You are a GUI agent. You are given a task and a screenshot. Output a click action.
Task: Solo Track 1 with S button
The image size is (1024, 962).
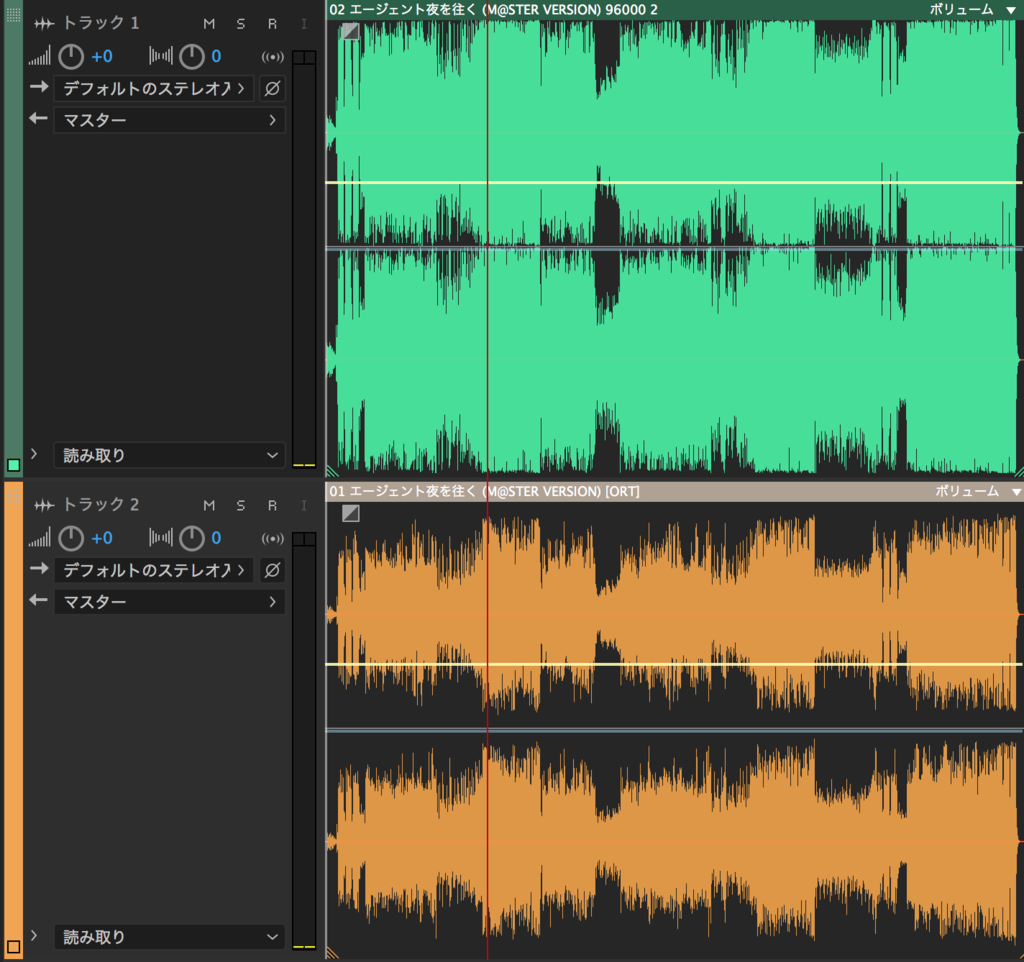pos(241,24)
